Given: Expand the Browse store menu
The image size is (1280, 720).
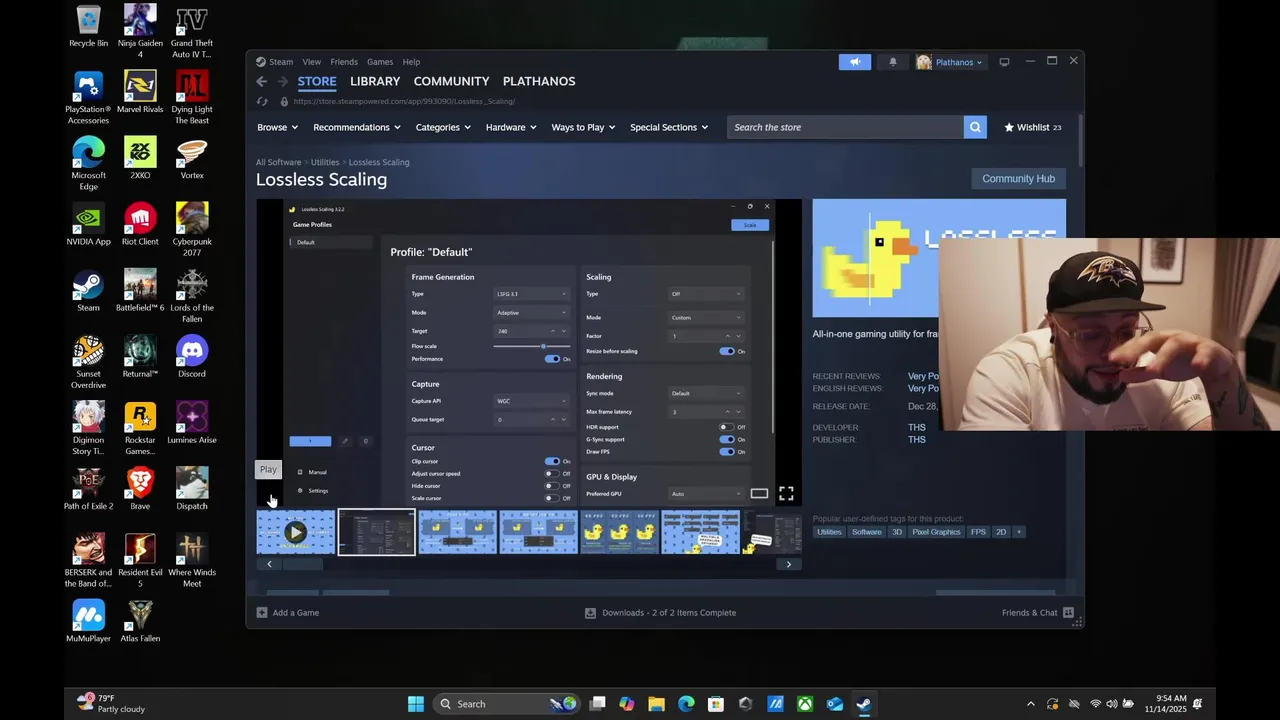Looking at the screenshot, I should (x=277, y=127).
